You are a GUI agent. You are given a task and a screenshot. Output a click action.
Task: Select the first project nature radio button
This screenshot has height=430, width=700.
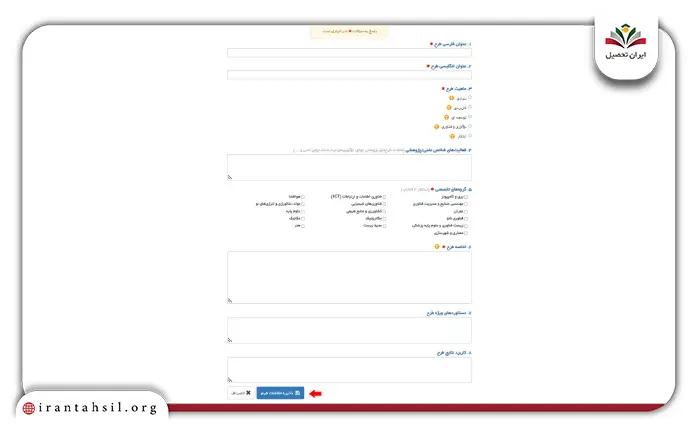(470, 97)
